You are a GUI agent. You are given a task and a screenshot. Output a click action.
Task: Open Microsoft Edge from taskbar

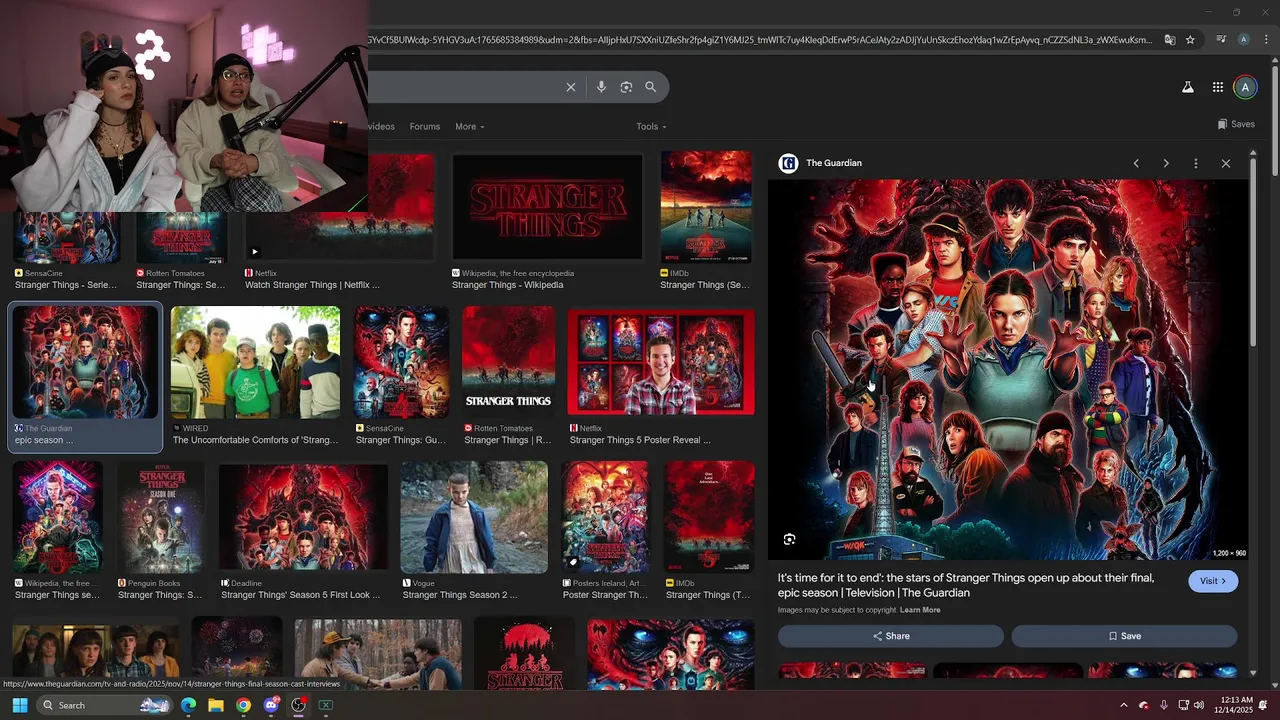pos(188,705)
